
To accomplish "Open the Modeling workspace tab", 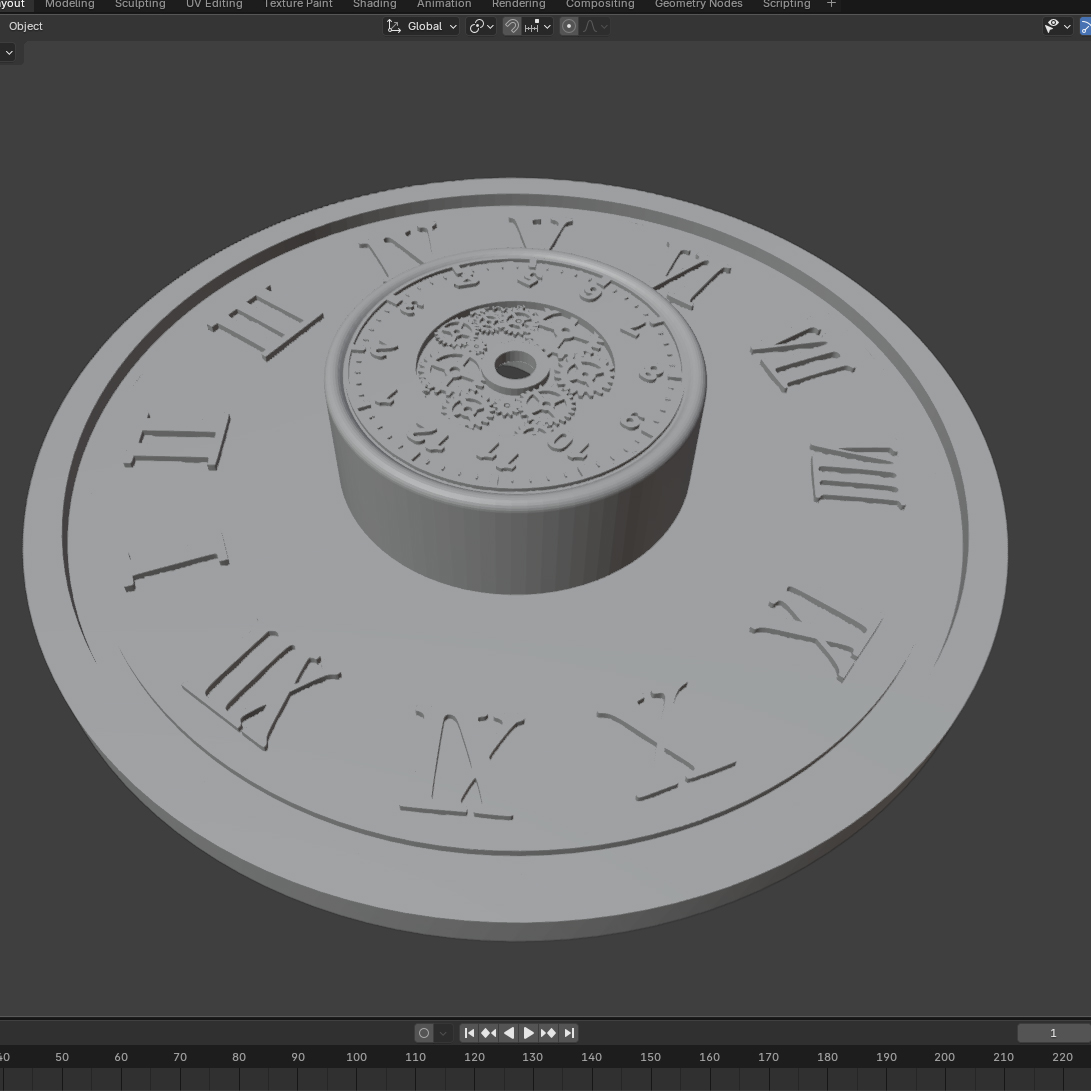I will (70, 4).
